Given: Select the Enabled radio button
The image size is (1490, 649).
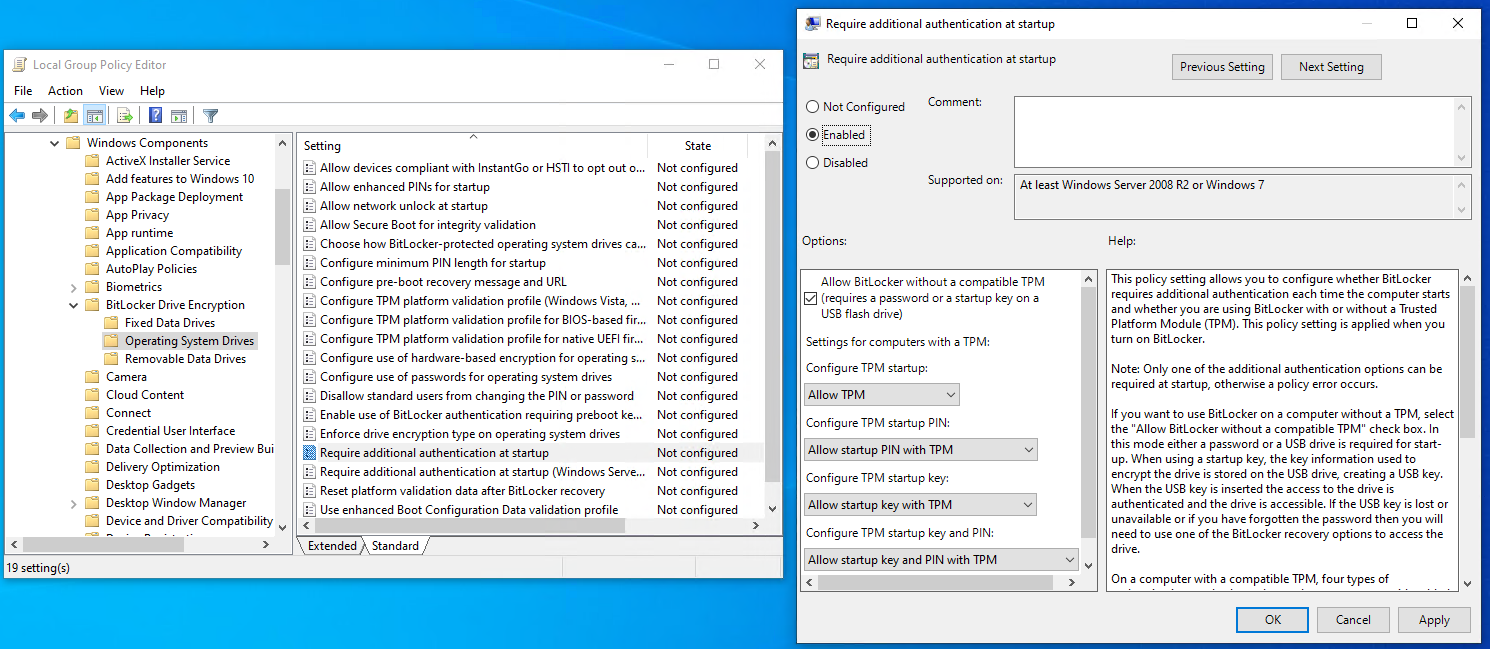Looking at the screenshot, I should pos(812,135).
